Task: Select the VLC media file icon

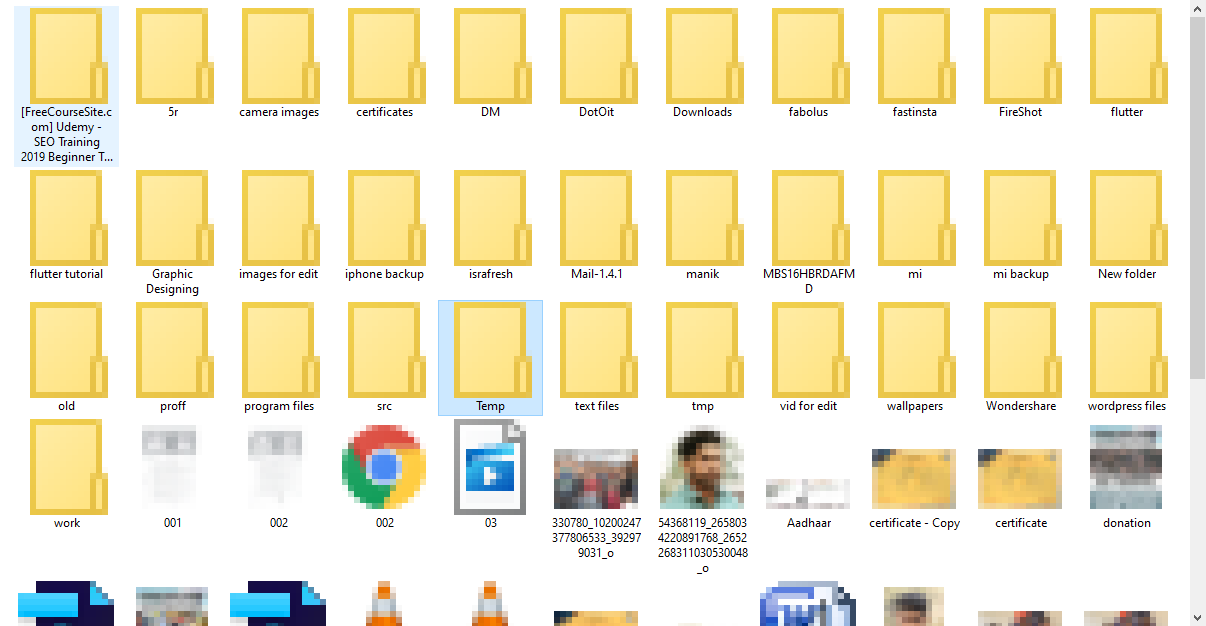Action: [383, 605]
